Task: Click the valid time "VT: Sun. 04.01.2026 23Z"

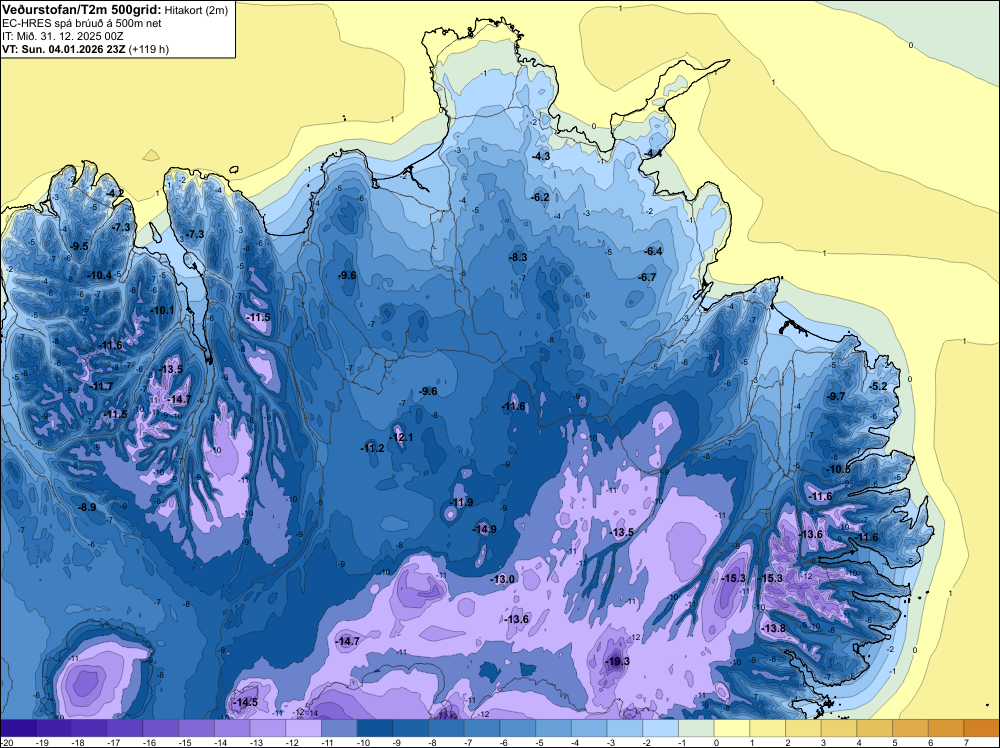Action: 64,49
